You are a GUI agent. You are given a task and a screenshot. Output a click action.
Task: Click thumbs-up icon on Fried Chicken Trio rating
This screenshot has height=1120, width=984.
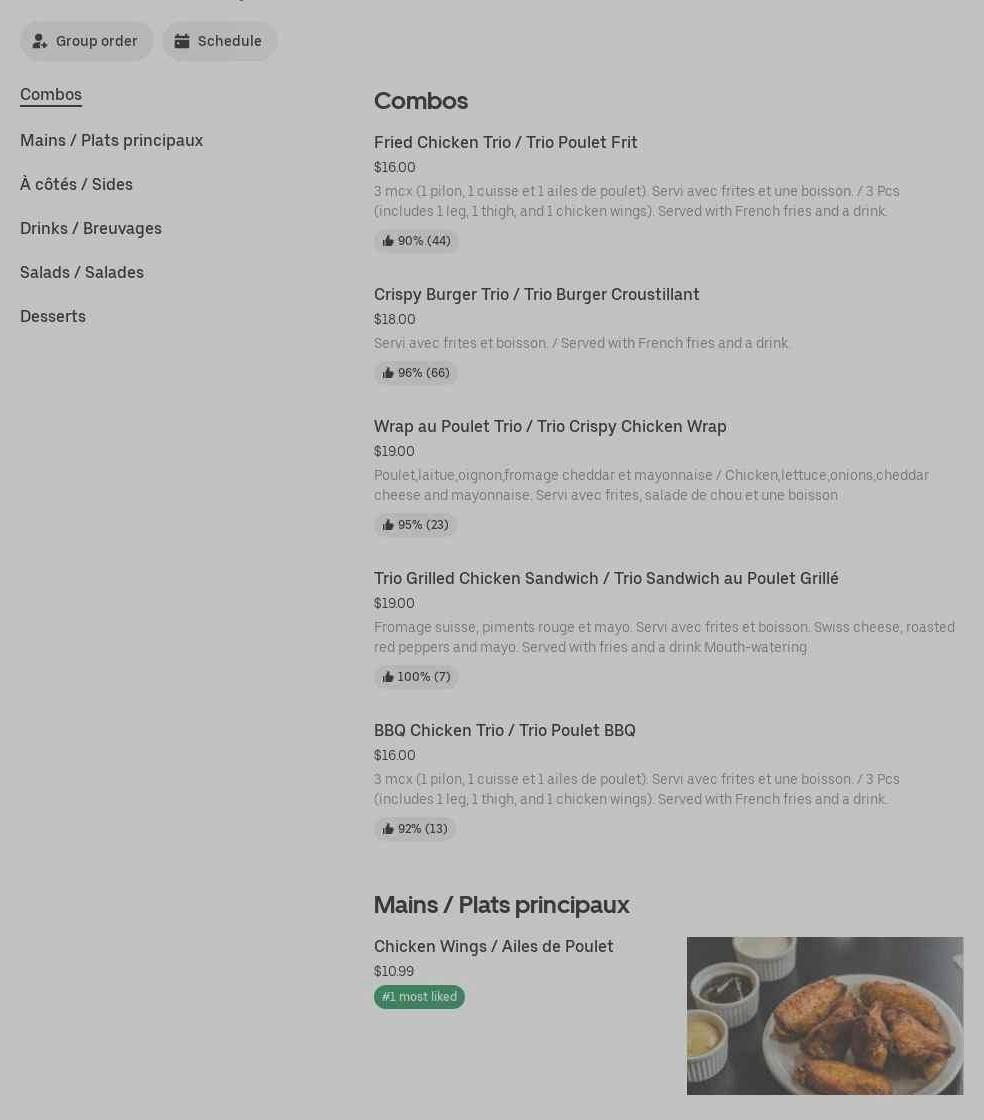pyautogui.click(x=388, y=241)
